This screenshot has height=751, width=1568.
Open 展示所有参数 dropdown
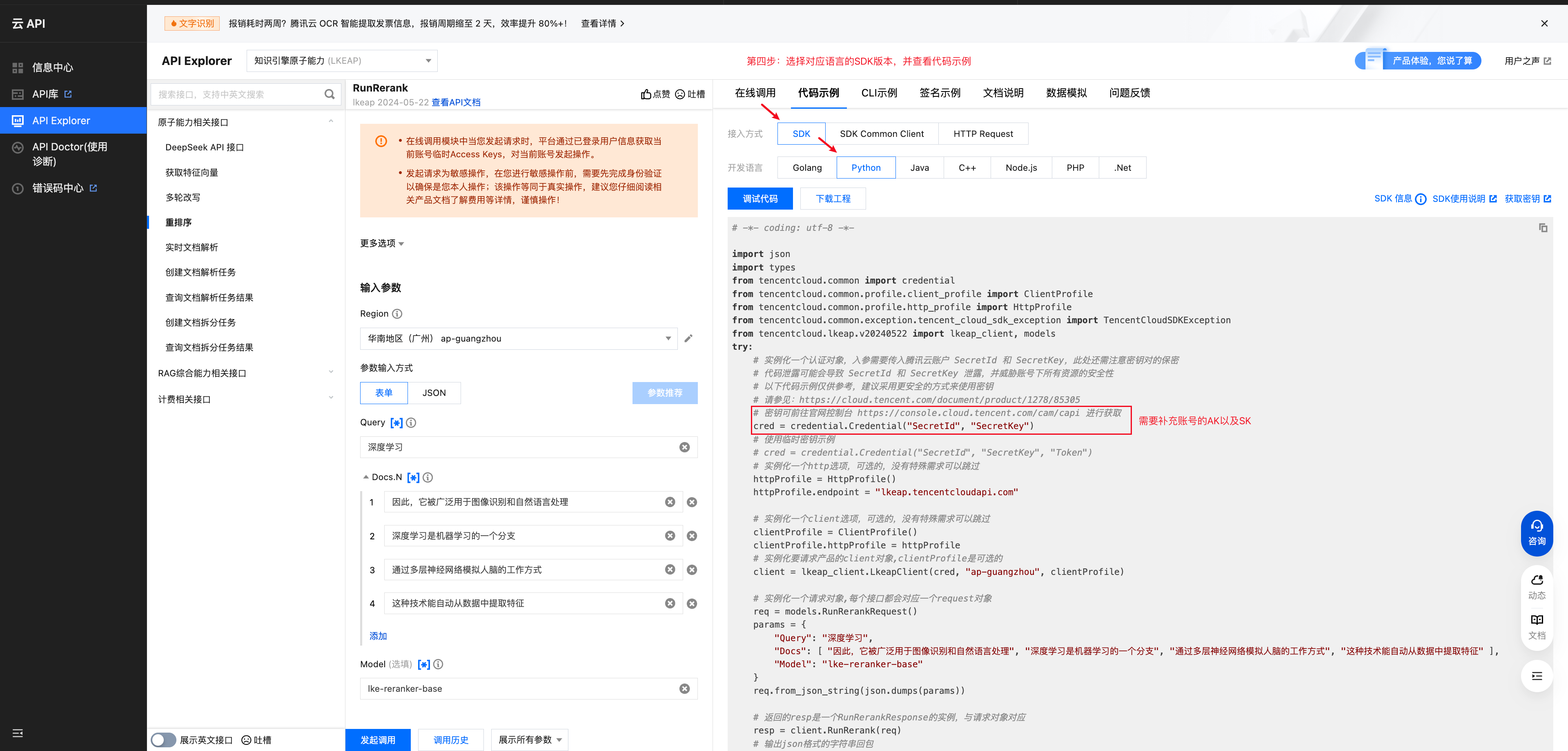point(530,740)
